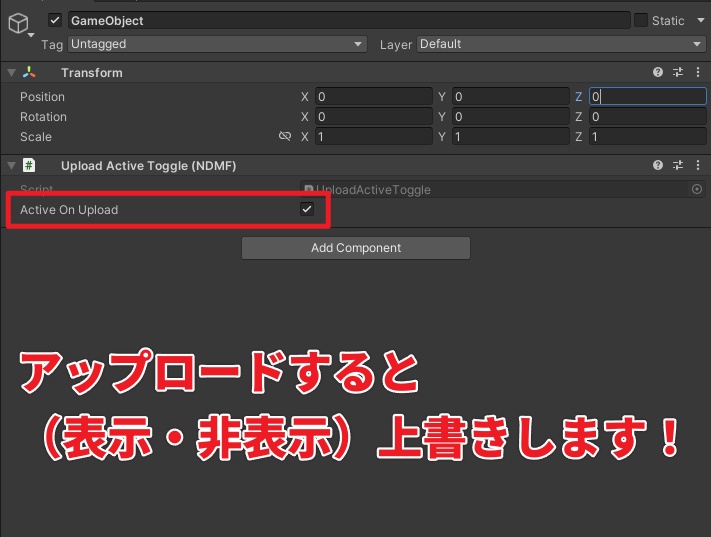Image resolution: width=711 pixels, height=537 pixels.
Task: Click the Rotation X axis label
Action: [x=305, y=117]
